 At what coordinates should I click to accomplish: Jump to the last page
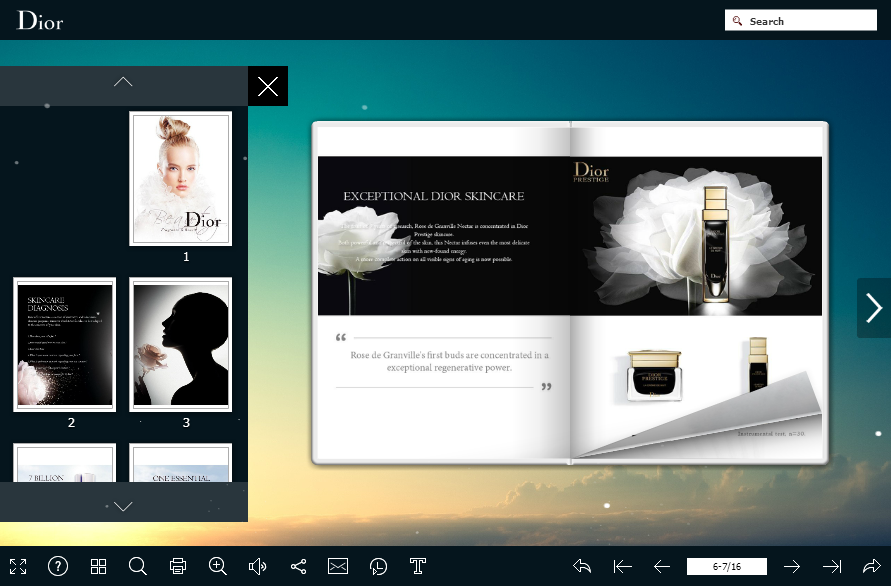click(x=832, y=566)
